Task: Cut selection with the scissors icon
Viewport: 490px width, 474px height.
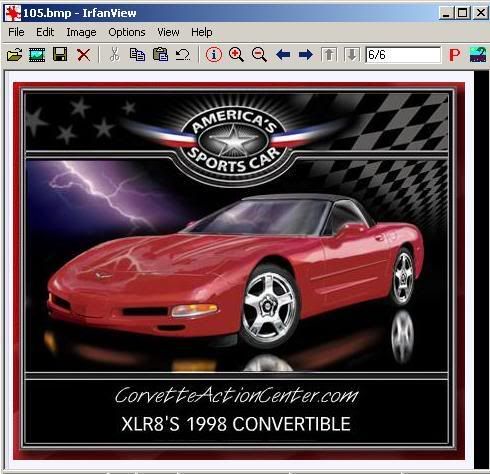Action: coord(115,54)
